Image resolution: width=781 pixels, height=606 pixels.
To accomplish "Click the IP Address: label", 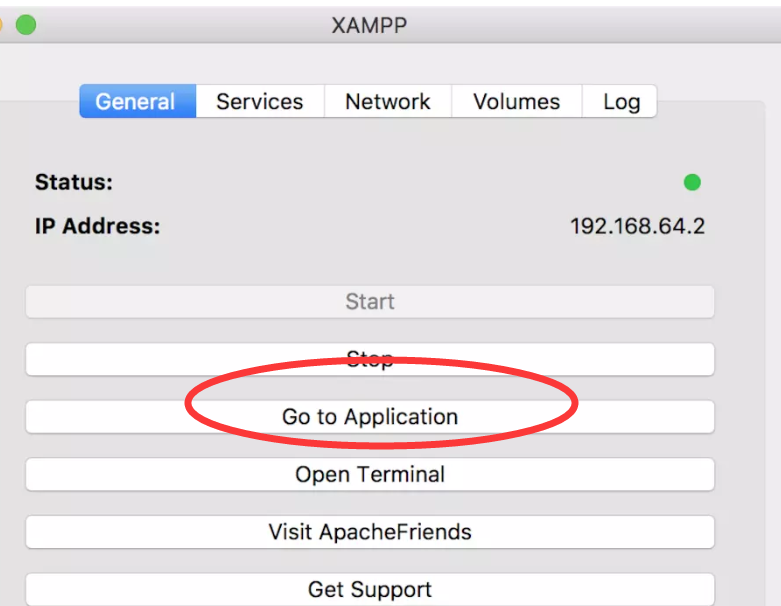I will coord(97,226).
